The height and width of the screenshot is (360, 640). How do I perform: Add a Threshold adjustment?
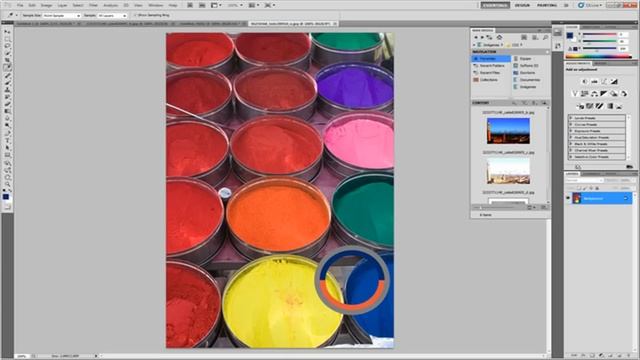[x=599, y=106]
